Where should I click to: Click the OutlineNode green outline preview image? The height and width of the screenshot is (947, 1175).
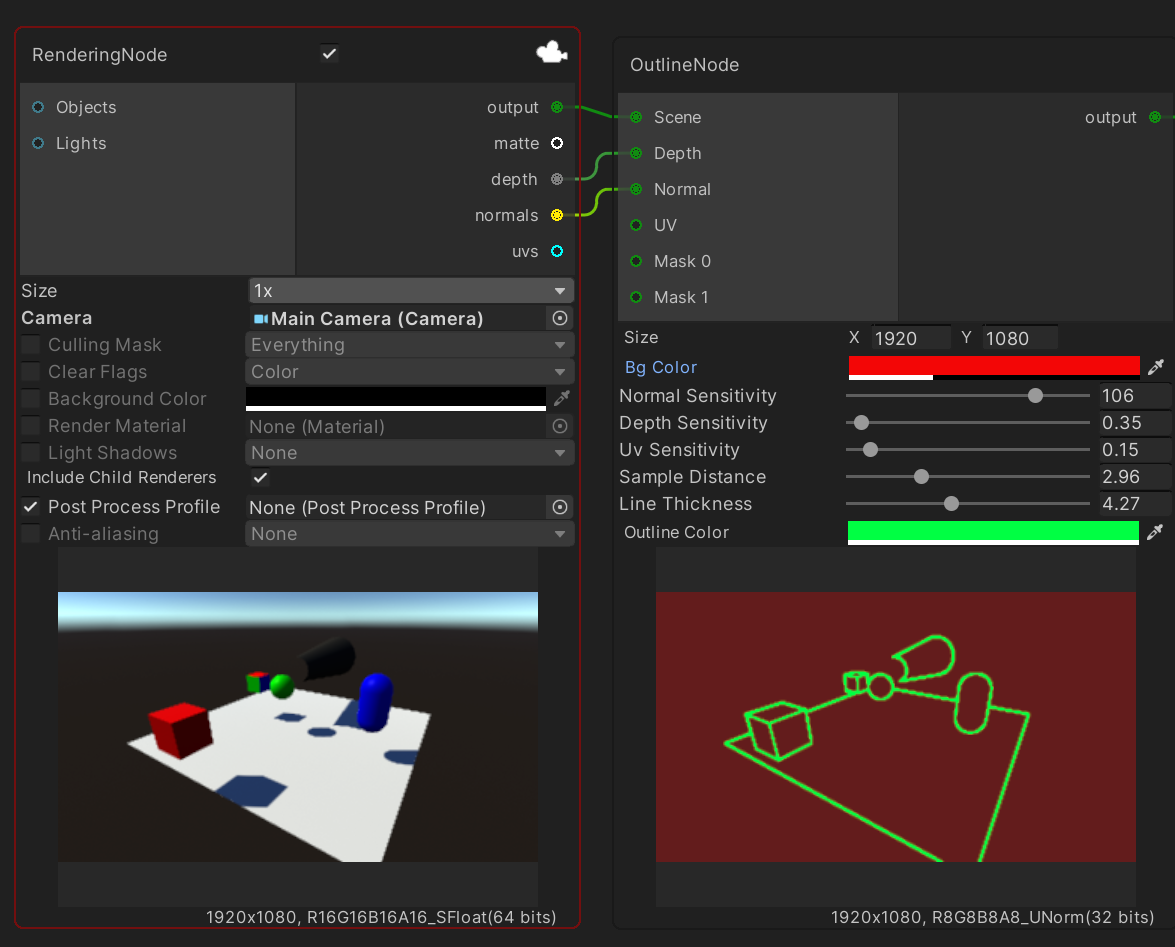coord(895,725)
